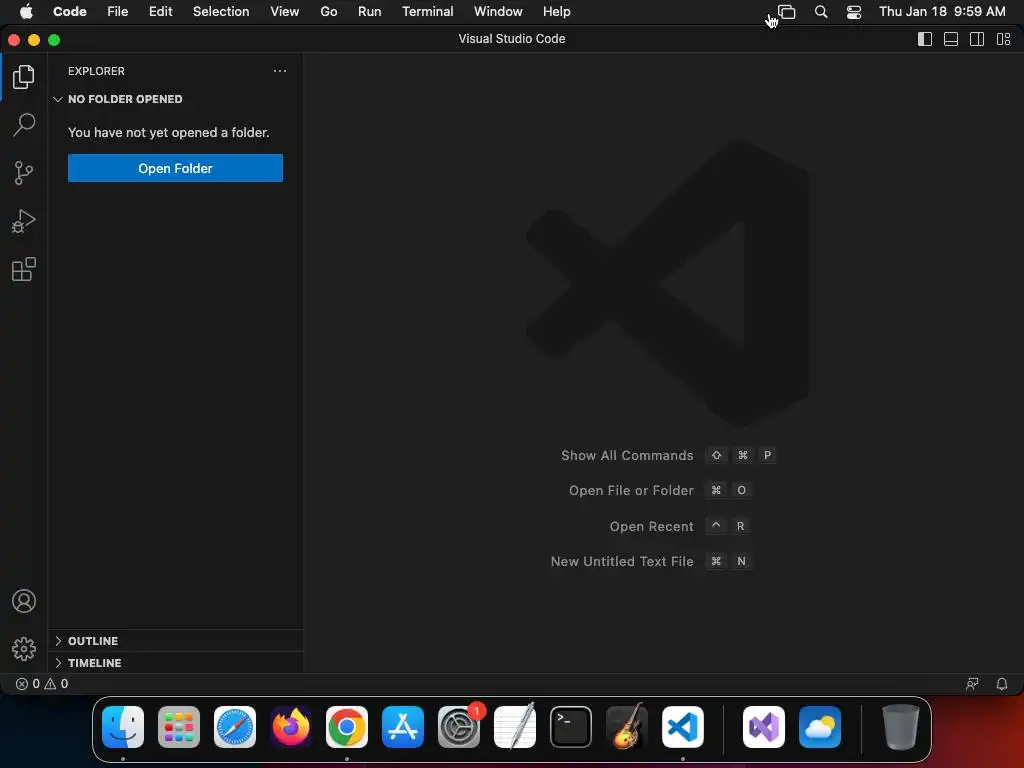Screen dimensions: 1024x768
Task: Open the Edit menu
Action: click(x=161, y=12)
